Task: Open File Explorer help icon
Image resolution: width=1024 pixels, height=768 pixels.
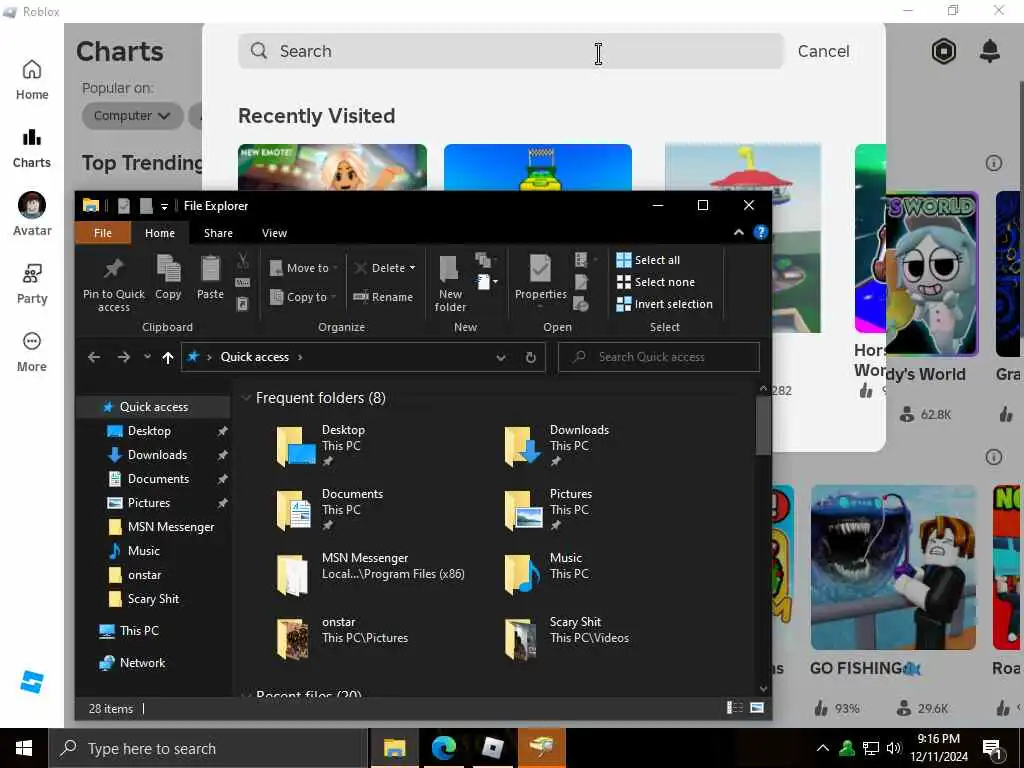Action: (x=761, y=232)
